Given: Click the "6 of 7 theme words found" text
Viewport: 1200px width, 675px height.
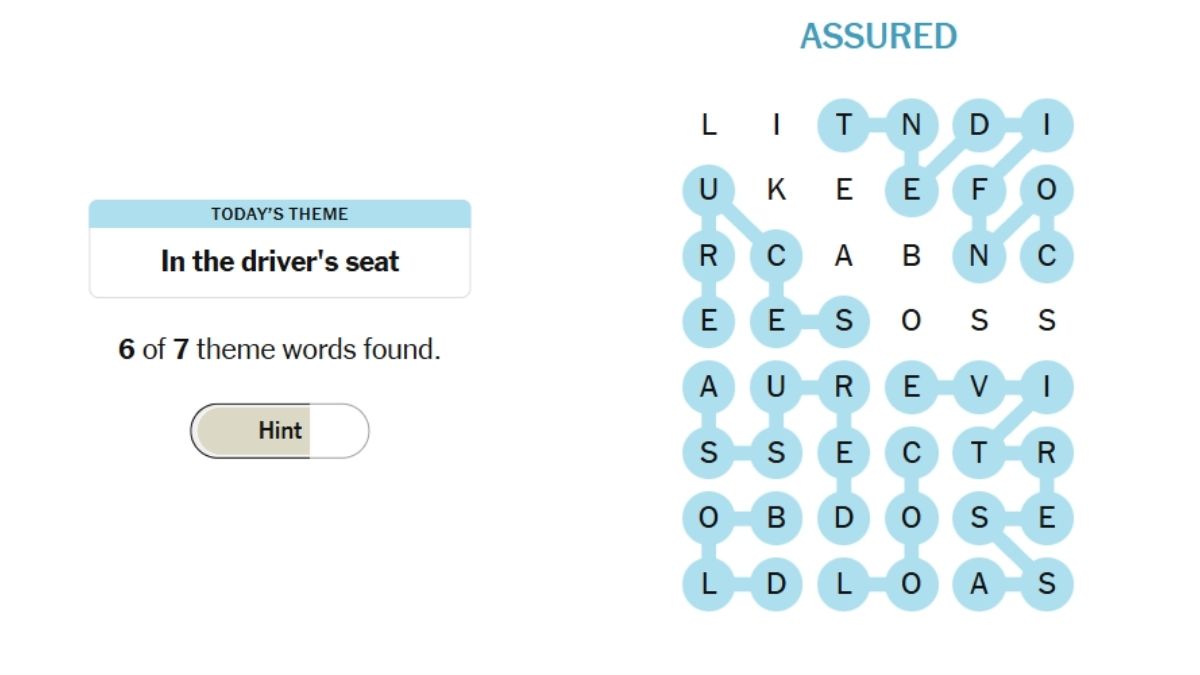Looking at the screenshot, I should (x=280, y=350).
